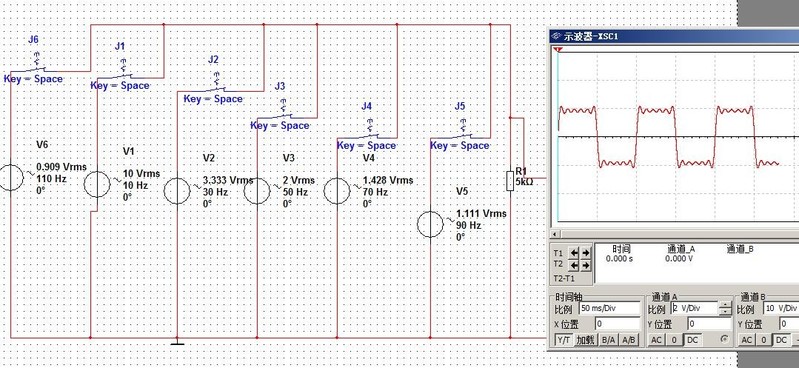Decrease Channel A scale with down stepper
Image resolution: width=799 pixels, height=368 pixels.
pos(725,311)
